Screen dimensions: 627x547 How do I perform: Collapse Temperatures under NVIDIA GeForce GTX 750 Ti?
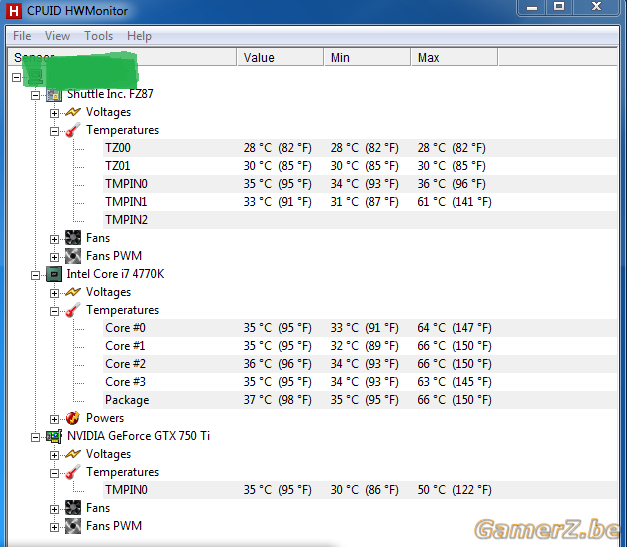54,473
